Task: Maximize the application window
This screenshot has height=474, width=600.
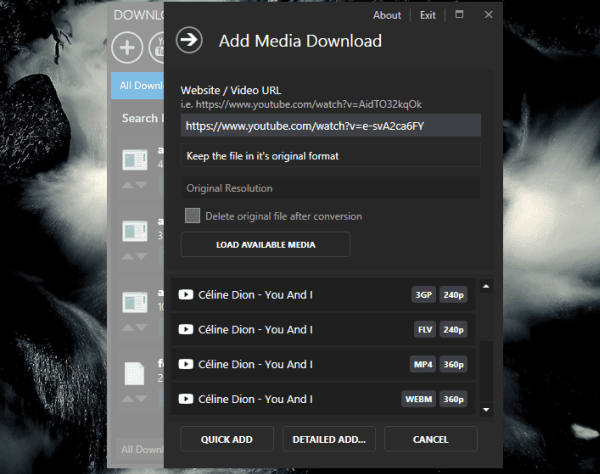Action: point(459,15)
